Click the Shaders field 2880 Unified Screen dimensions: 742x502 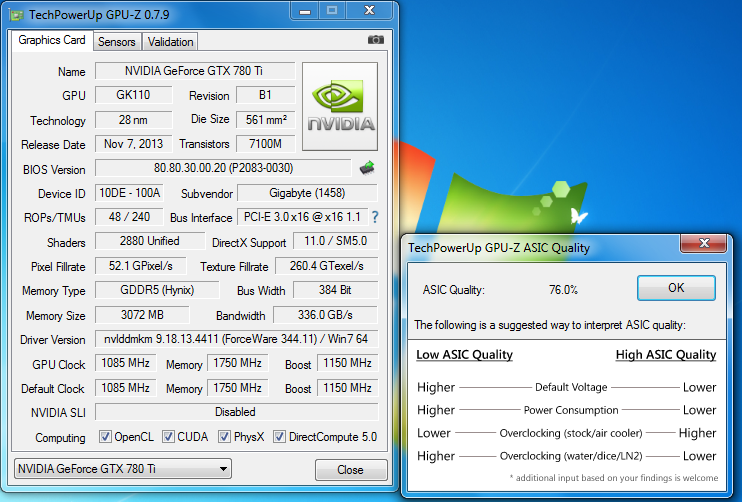[150, 241]
